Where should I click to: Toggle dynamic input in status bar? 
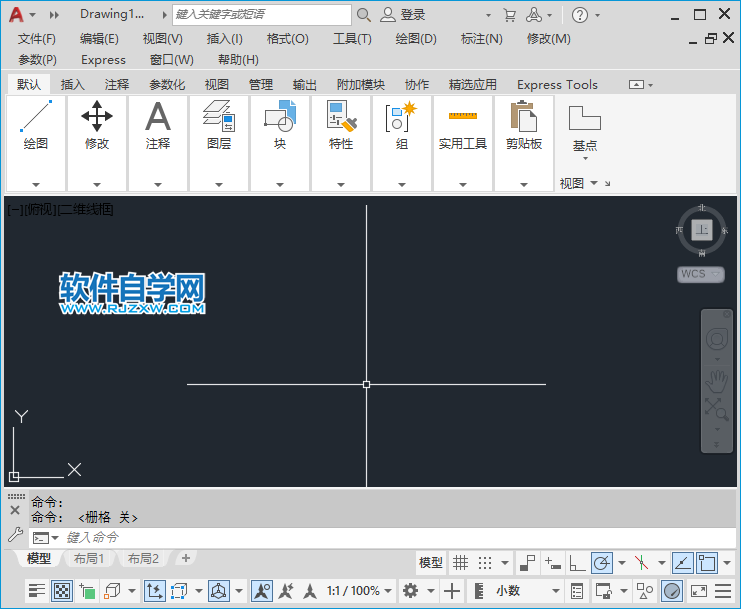[x=552, y=563]
